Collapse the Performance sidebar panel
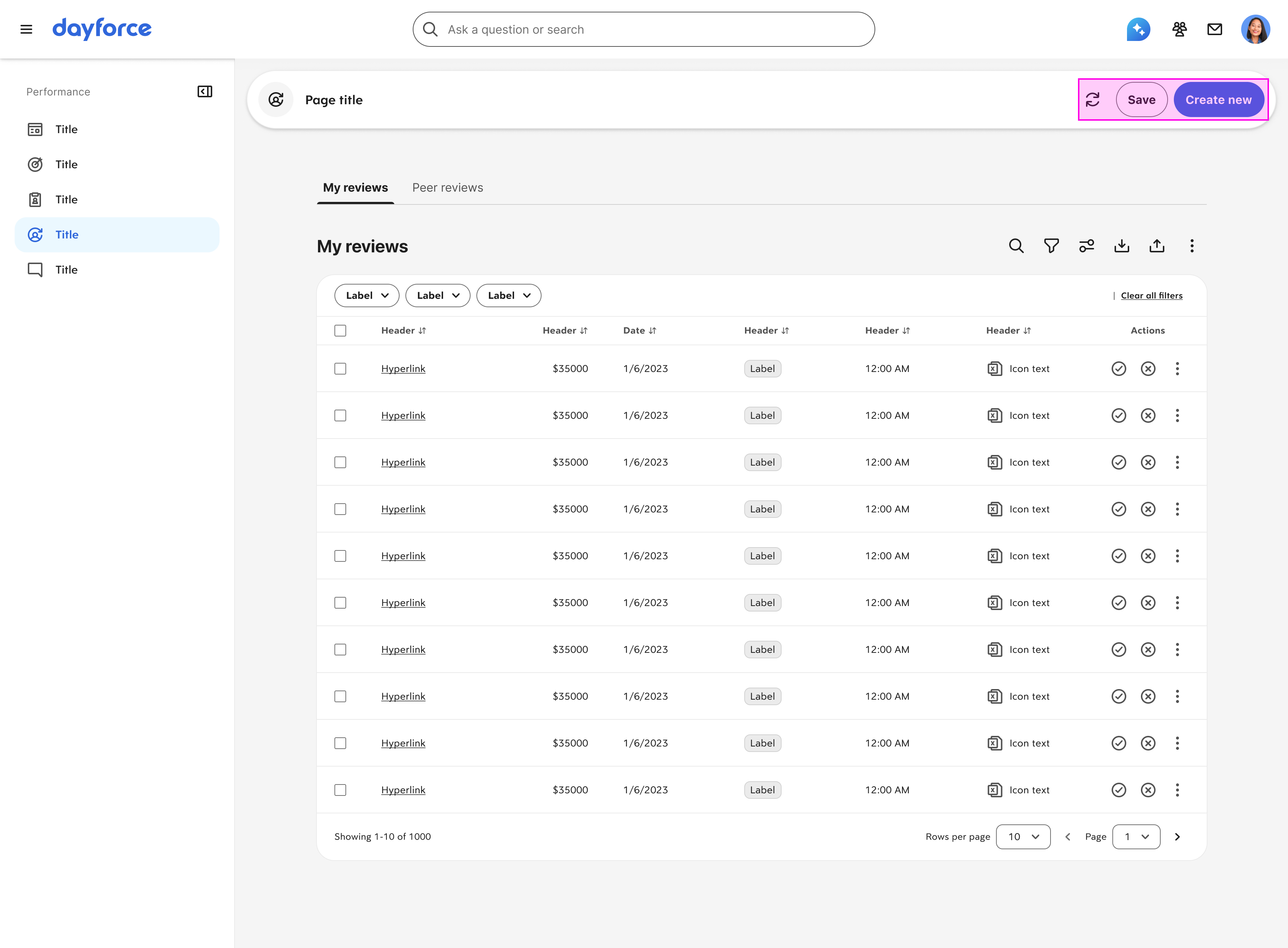1288x948 pixels. pos(205,92)
